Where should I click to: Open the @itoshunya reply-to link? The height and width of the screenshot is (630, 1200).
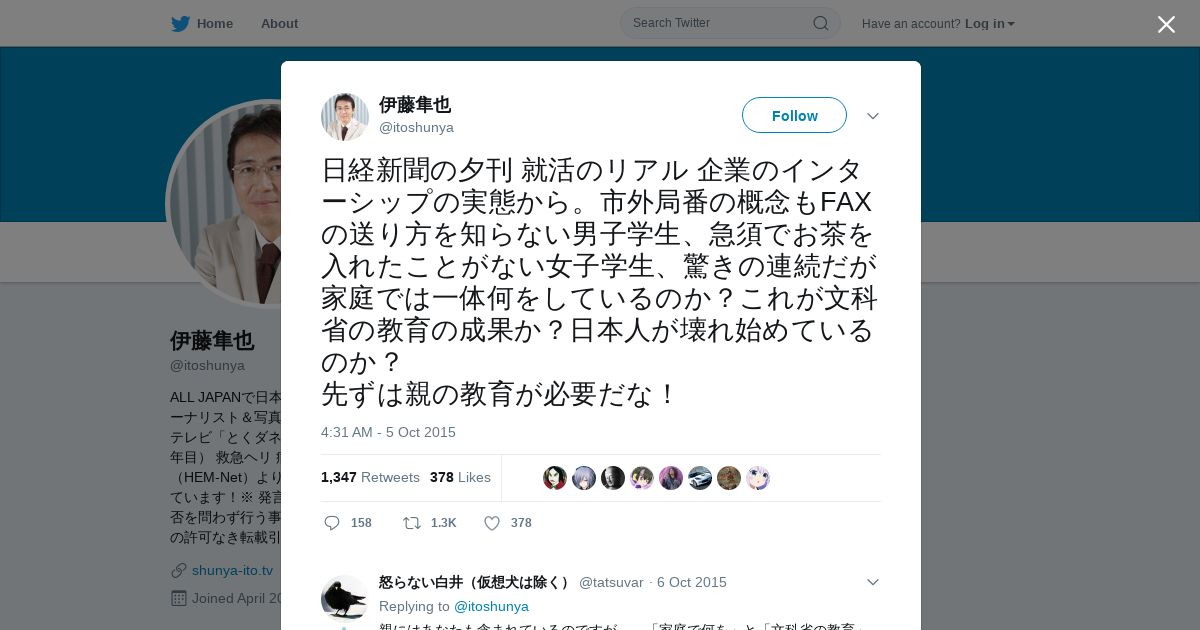click(x=491, y=606)
